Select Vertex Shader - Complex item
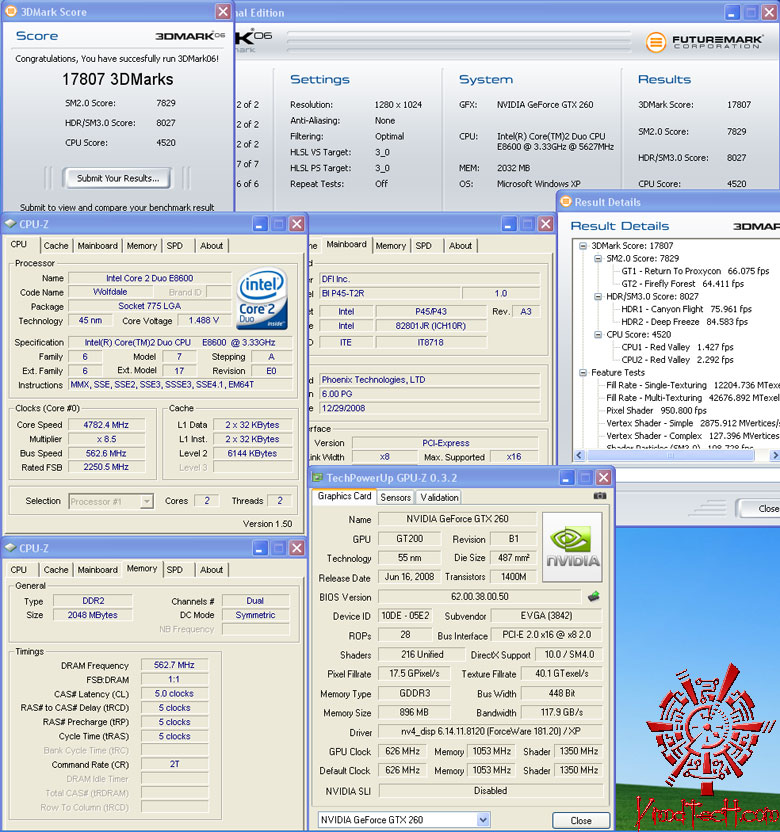This screenshot has height=832, width=780. pyautogui.click(x=692, y=436)
